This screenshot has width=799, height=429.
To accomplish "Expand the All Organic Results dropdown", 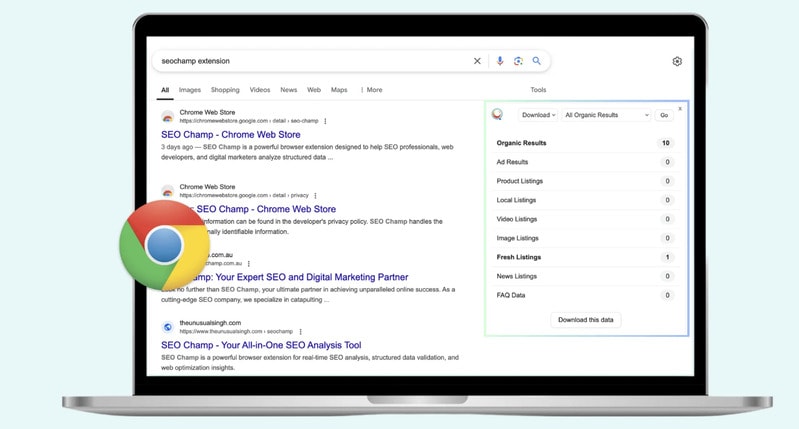I will (x=606, y=115).
